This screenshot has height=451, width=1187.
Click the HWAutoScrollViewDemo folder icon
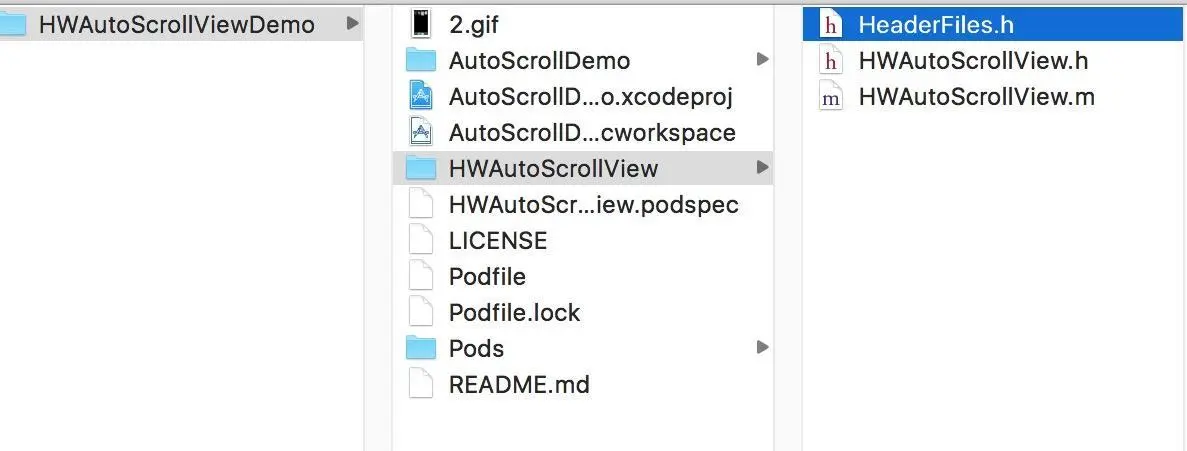[13, 24]
